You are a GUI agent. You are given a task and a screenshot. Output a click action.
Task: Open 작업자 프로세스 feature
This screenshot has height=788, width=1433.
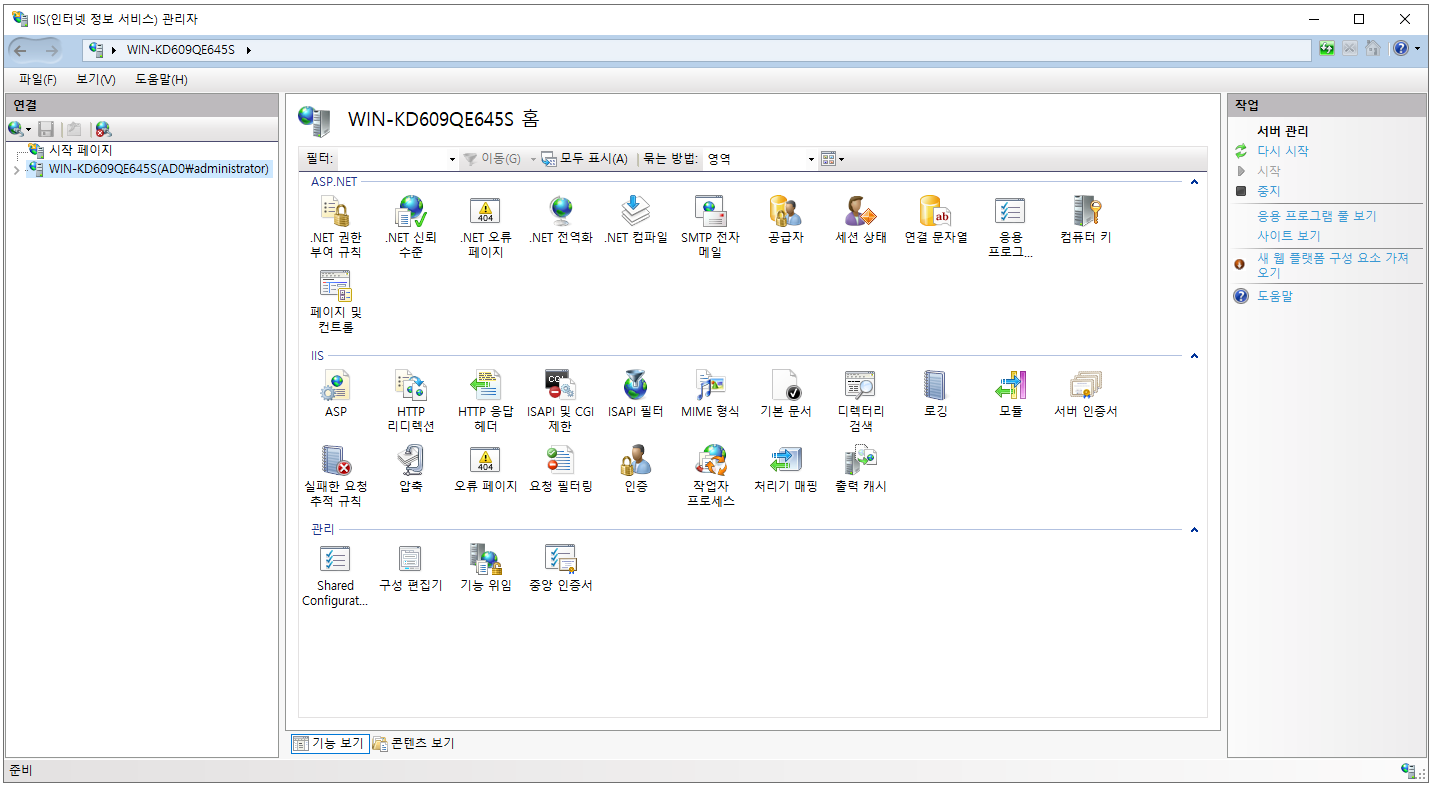pos(711,476)
